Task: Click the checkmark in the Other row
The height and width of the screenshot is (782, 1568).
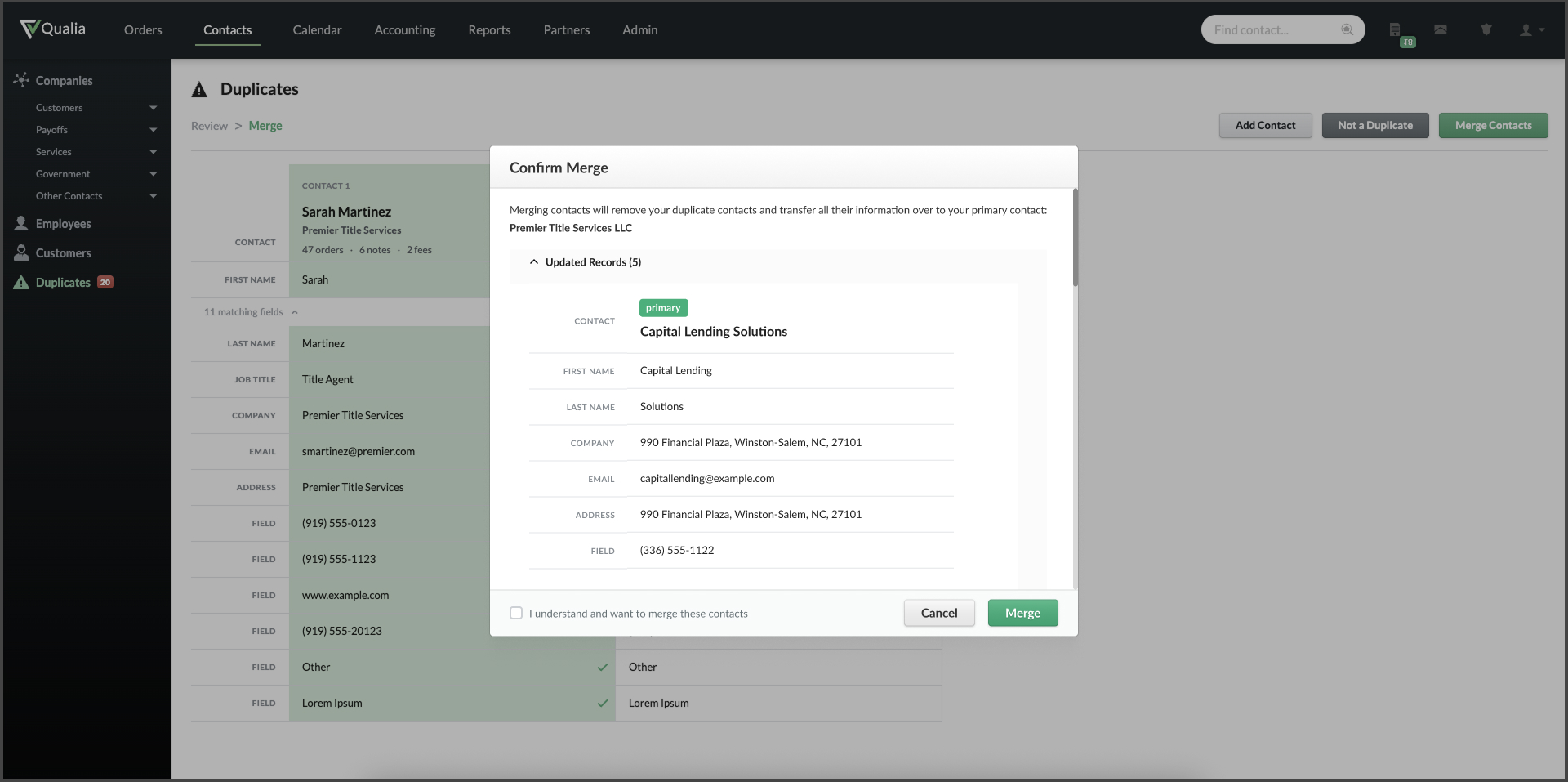Action: pyautogui.click(x=603, y=668)
